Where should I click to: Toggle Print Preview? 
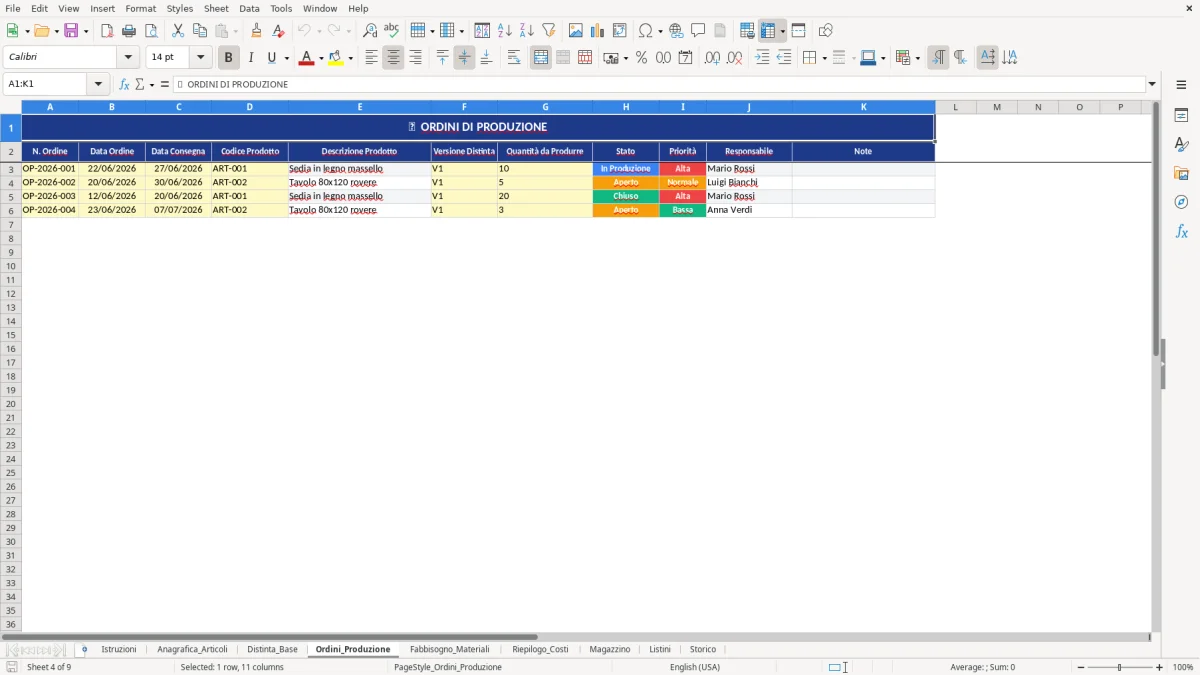[x=151, y=30]
